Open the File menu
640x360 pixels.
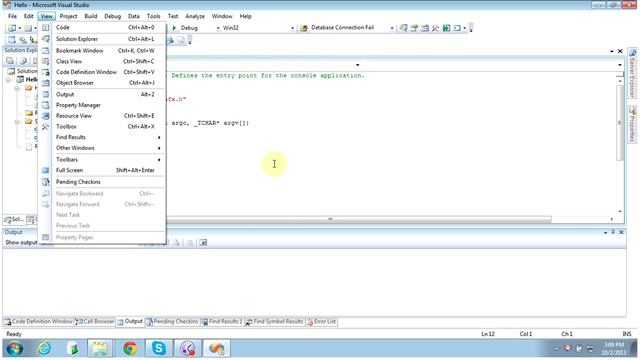point(12,16)
